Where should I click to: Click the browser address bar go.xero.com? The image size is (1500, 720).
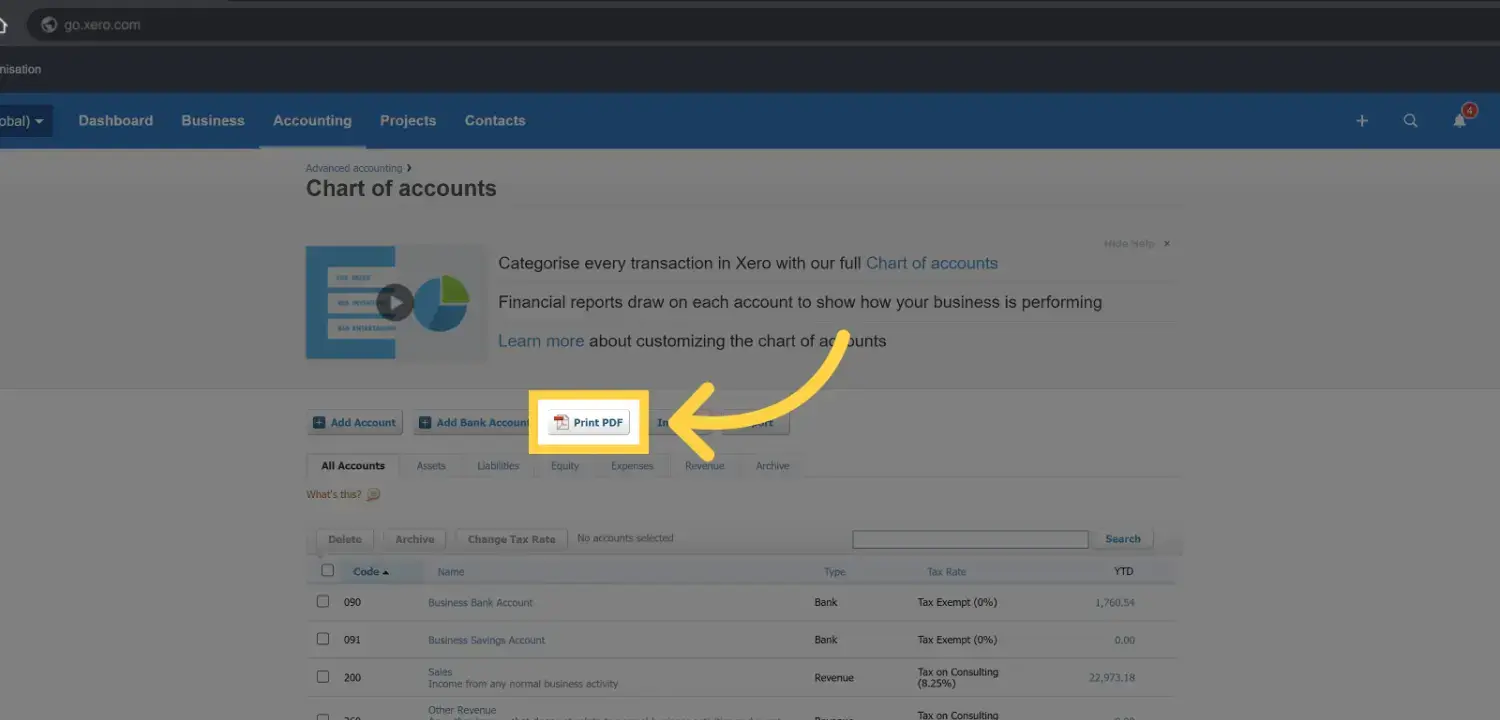pyautogui.click(x=102, y=25)
